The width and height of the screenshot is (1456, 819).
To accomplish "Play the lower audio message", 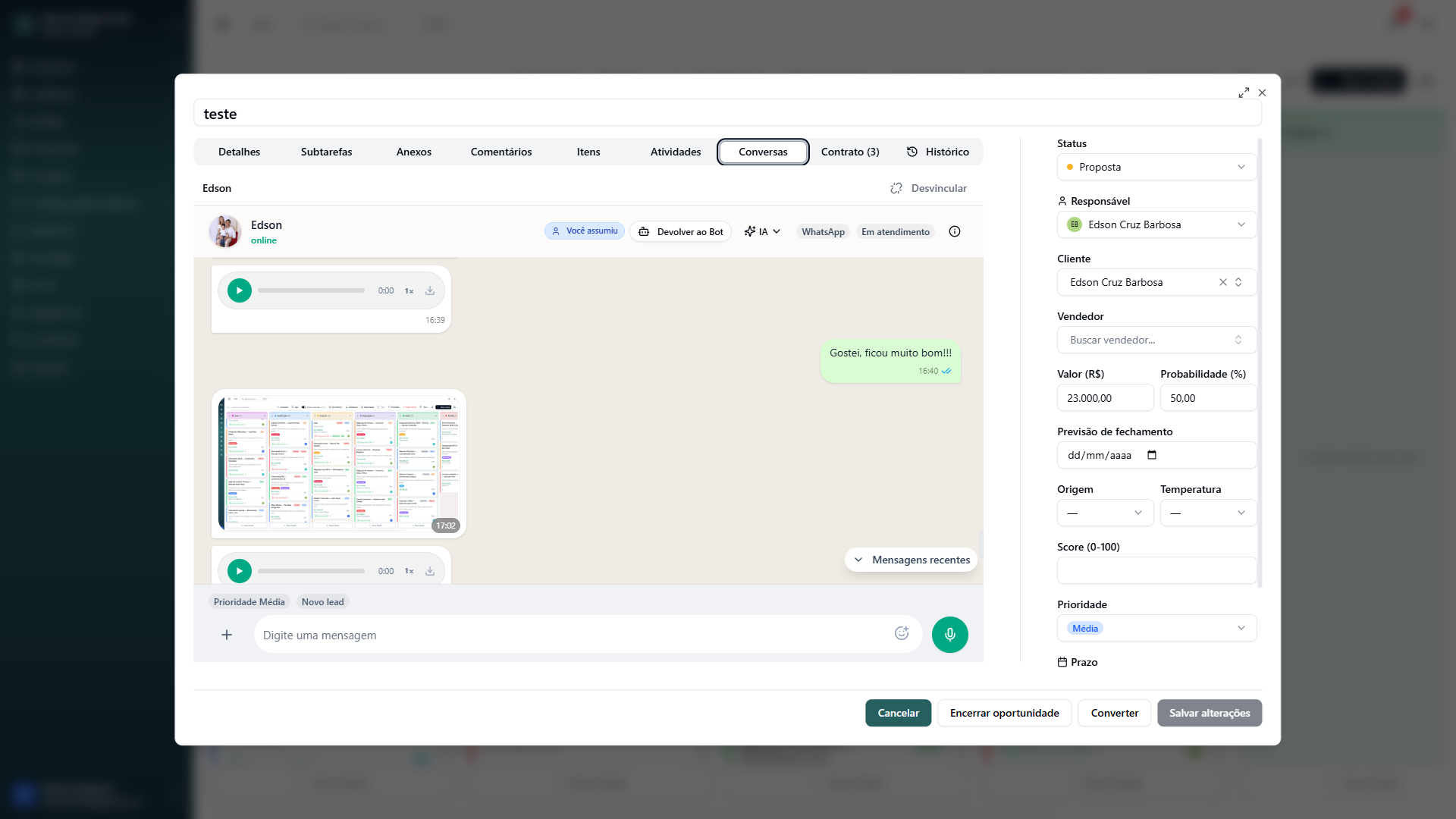I will (x=240, y=571).
